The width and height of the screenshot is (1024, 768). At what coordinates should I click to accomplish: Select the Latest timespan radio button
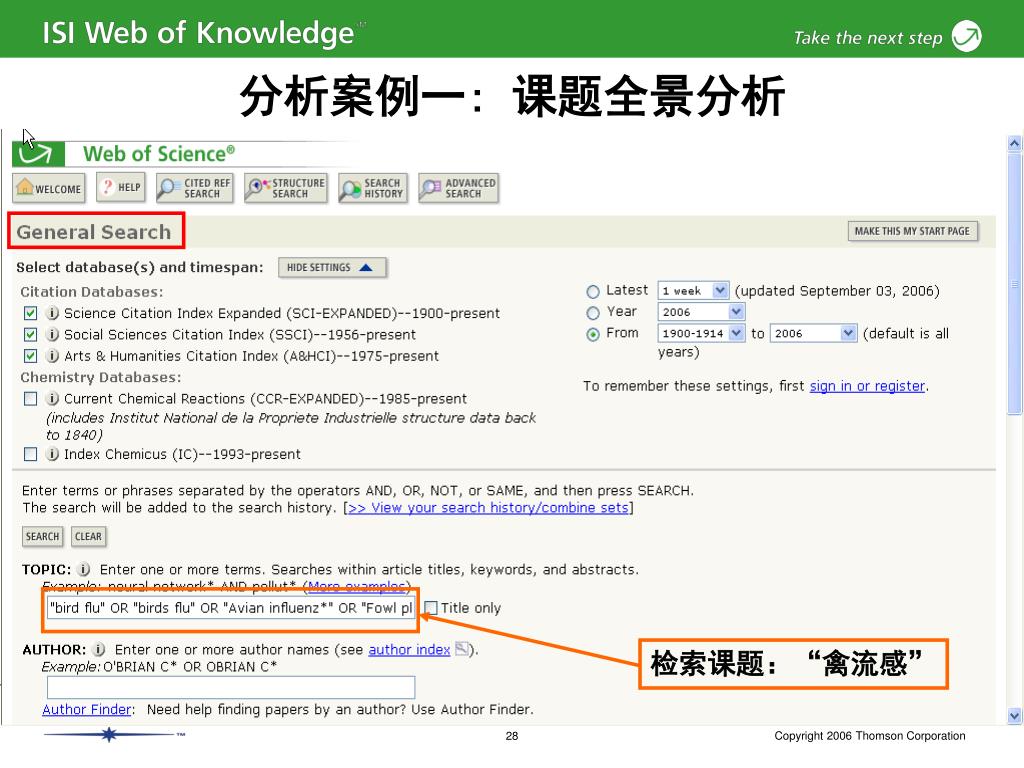point(593,292)
